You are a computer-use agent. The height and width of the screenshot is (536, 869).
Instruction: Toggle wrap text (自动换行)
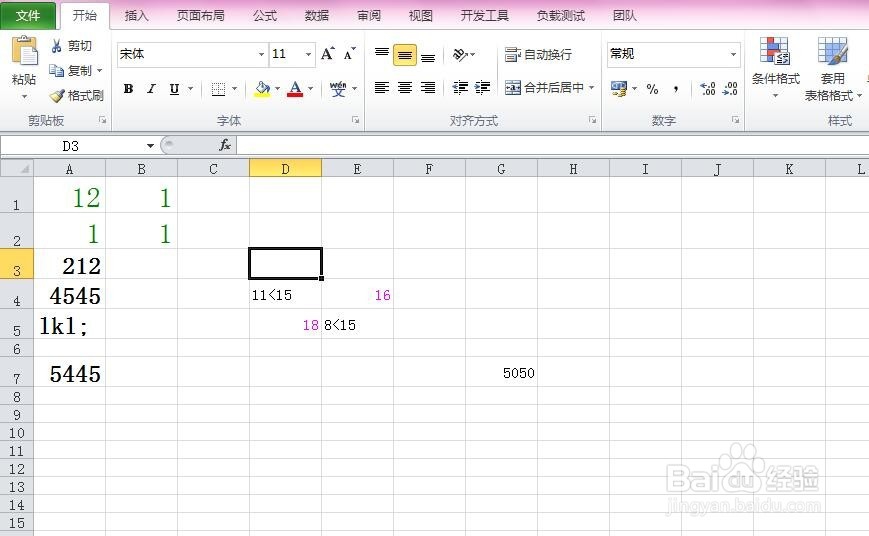538,54
